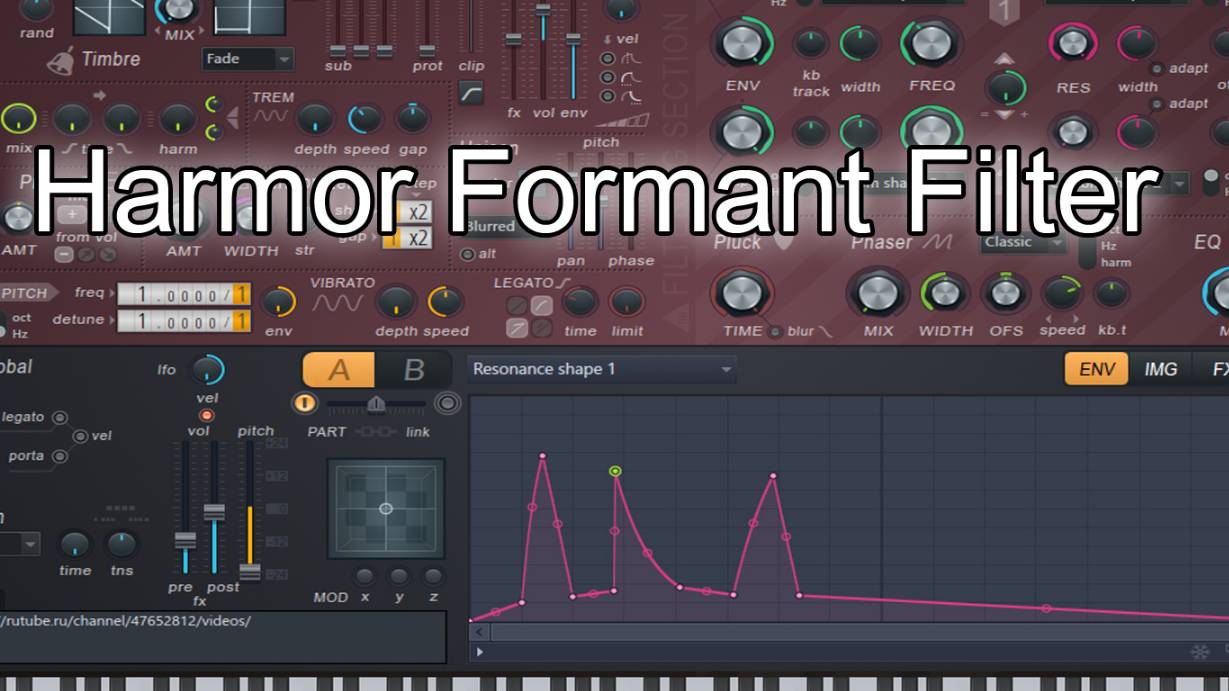1229x691 pixels.
Task: Click the clip curve shape button
Action: tap(471, 93)
